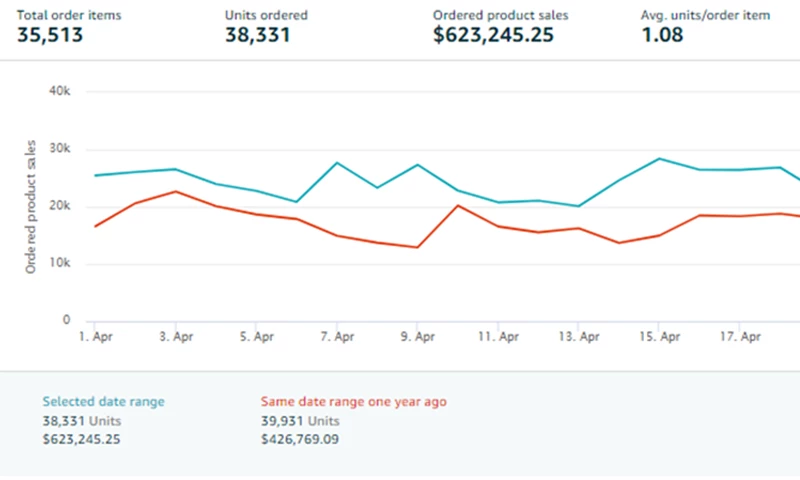Click the Total order items metric heading
This screenshot has height=480, width=800.
67,15
